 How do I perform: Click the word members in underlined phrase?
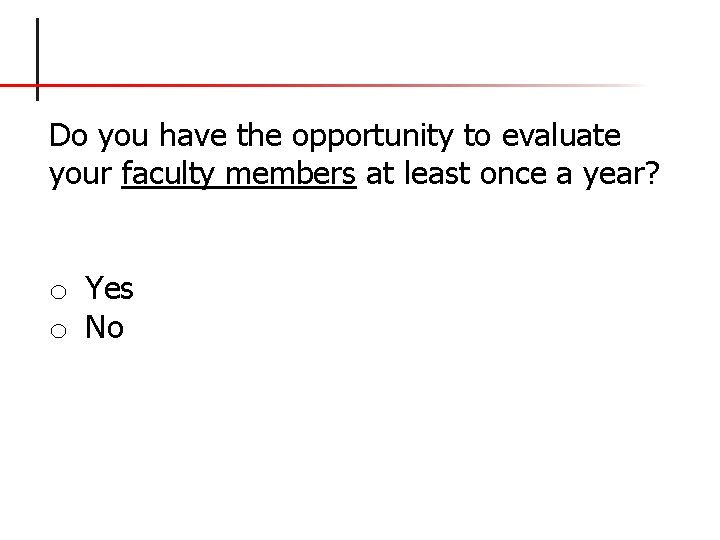click(291, 174)
